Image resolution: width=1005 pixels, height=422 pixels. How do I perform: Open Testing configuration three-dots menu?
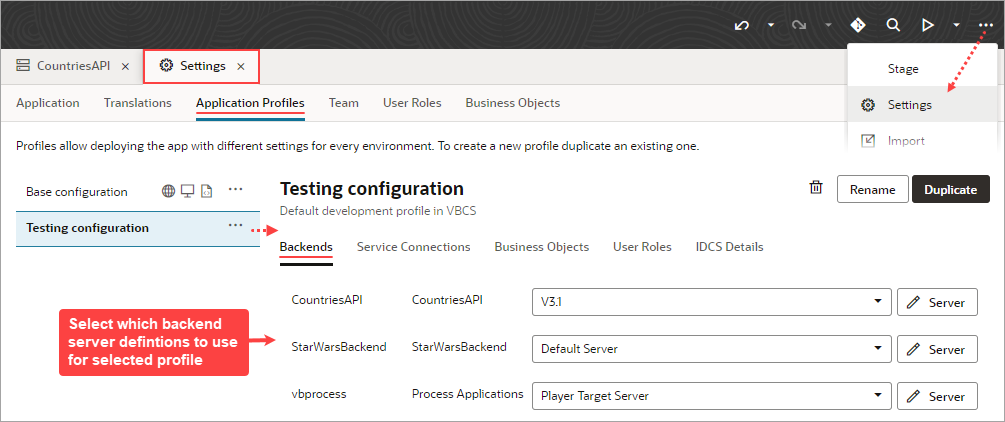click(x=235, y=225)
